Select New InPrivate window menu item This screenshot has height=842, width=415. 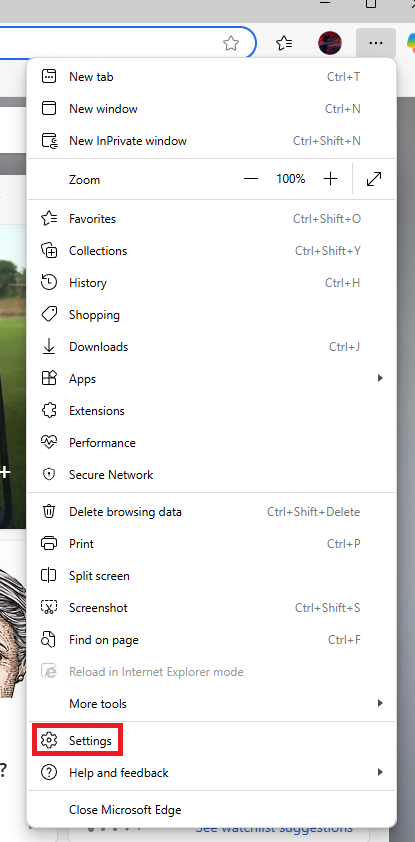212,141
